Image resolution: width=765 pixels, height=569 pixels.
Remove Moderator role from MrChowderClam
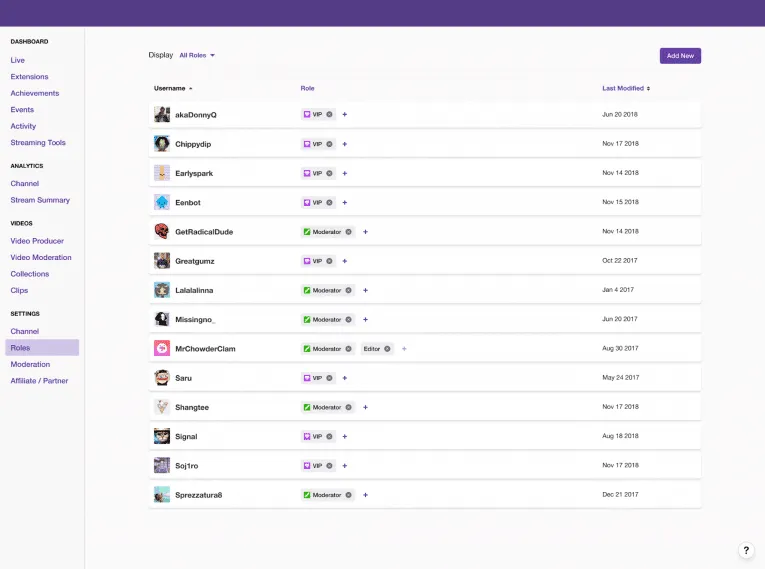tap(348, 349)
